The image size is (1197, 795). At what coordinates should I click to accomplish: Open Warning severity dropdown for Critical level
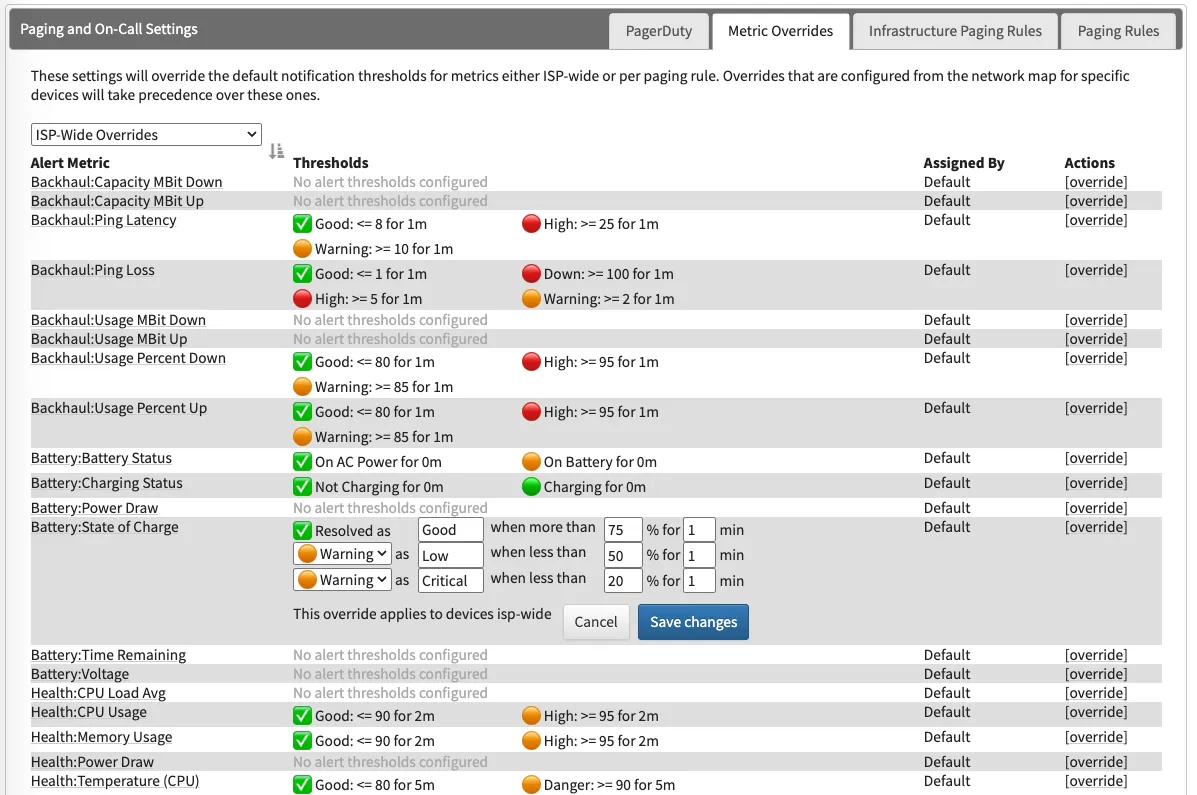tap(342, 580)
